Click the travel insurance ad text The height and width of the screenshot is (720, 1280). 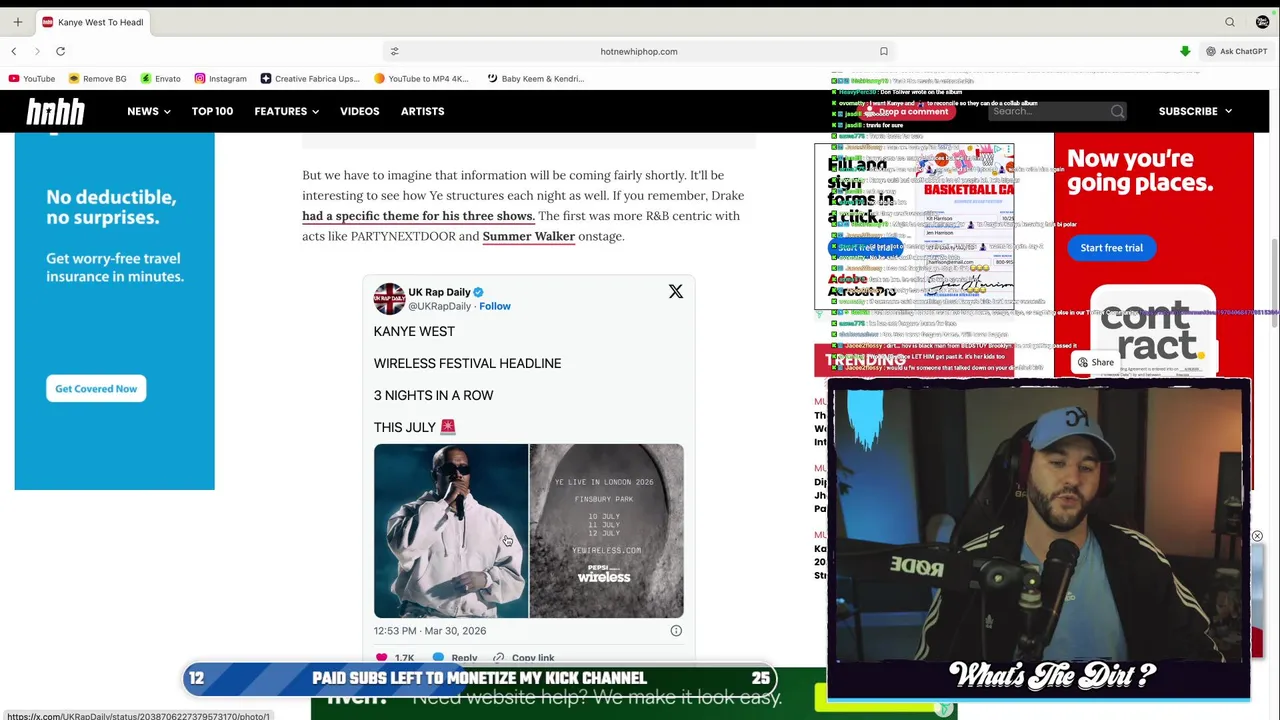(114, 267)
